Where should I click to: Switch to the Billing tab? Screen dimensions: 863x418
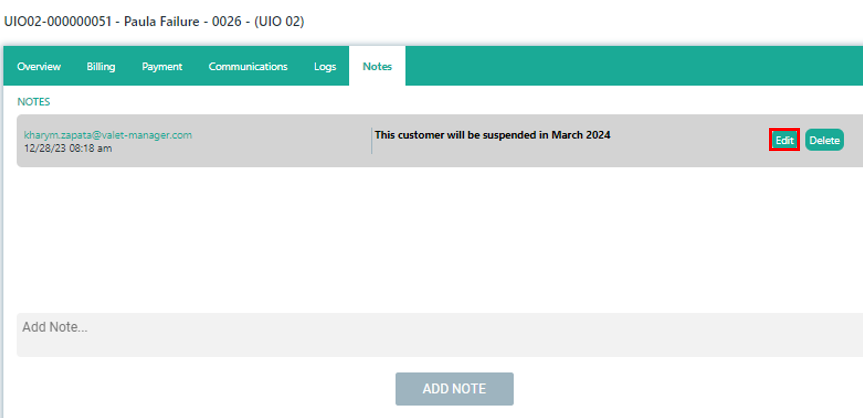click(101, 67)
